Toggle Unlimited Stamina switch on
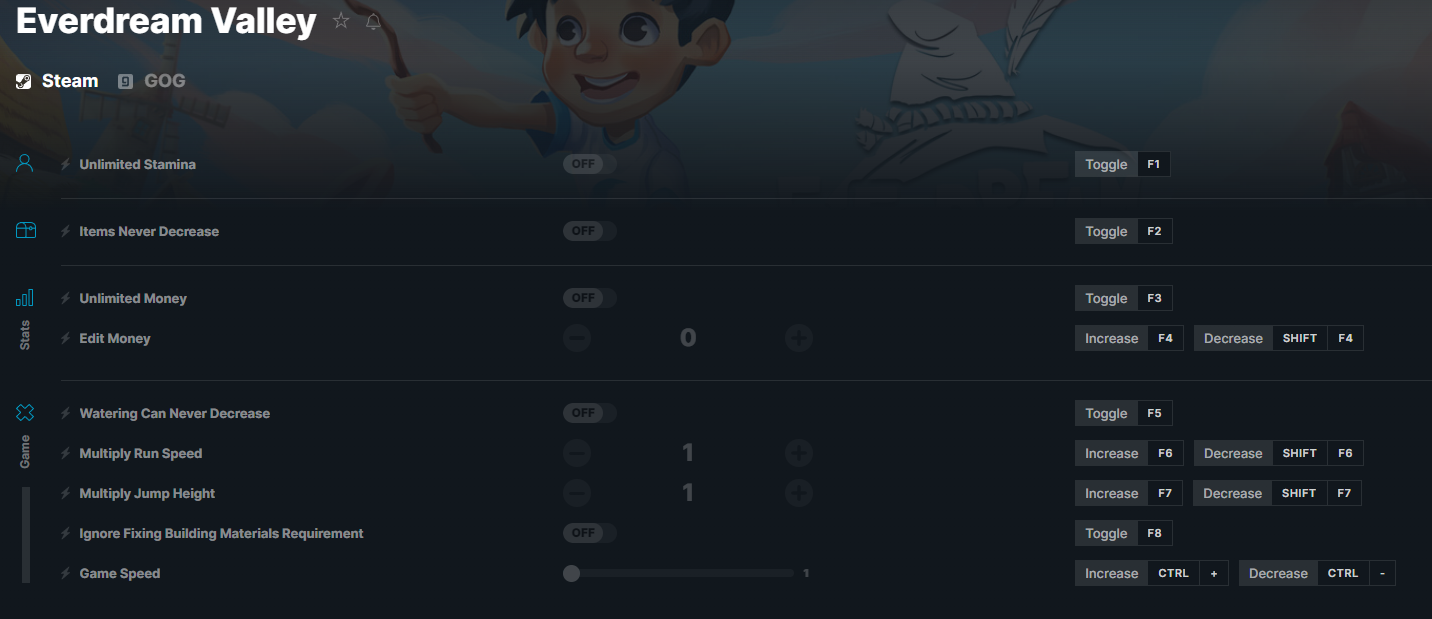This screenshot has width=1432, height=619. pyautogui.click(x=590, y=164)
